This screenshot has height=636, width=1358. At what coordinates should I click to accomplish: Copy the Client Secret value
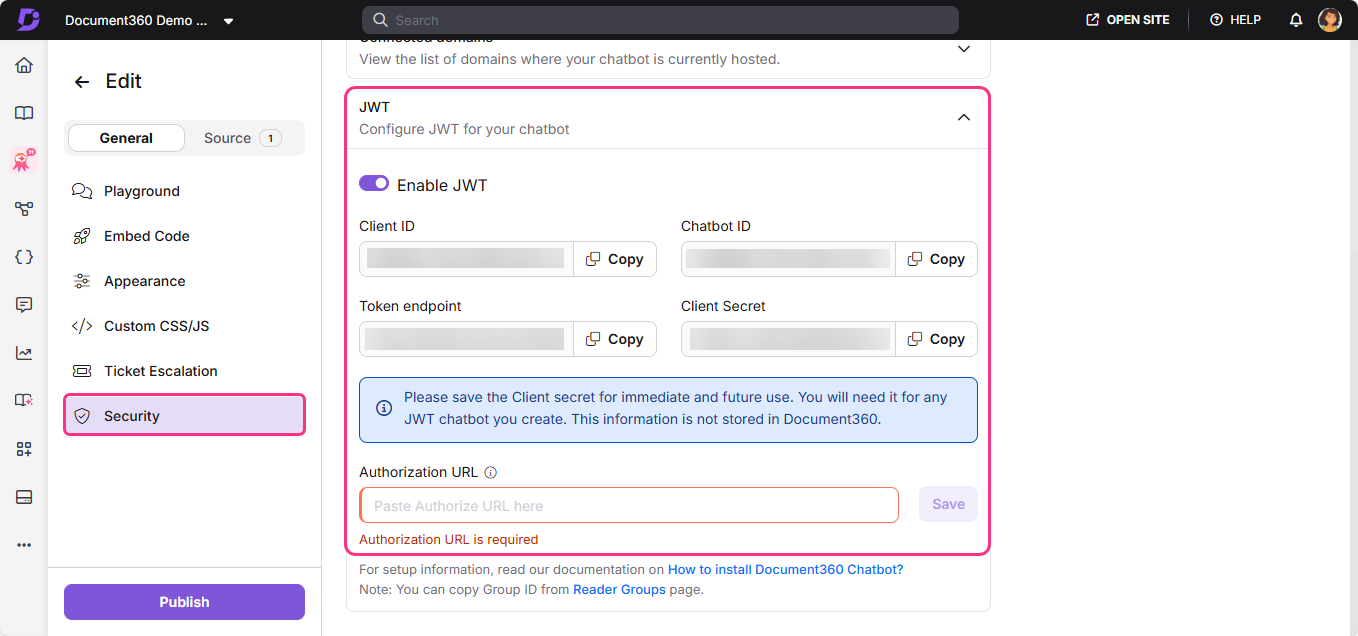coord(936,339)
